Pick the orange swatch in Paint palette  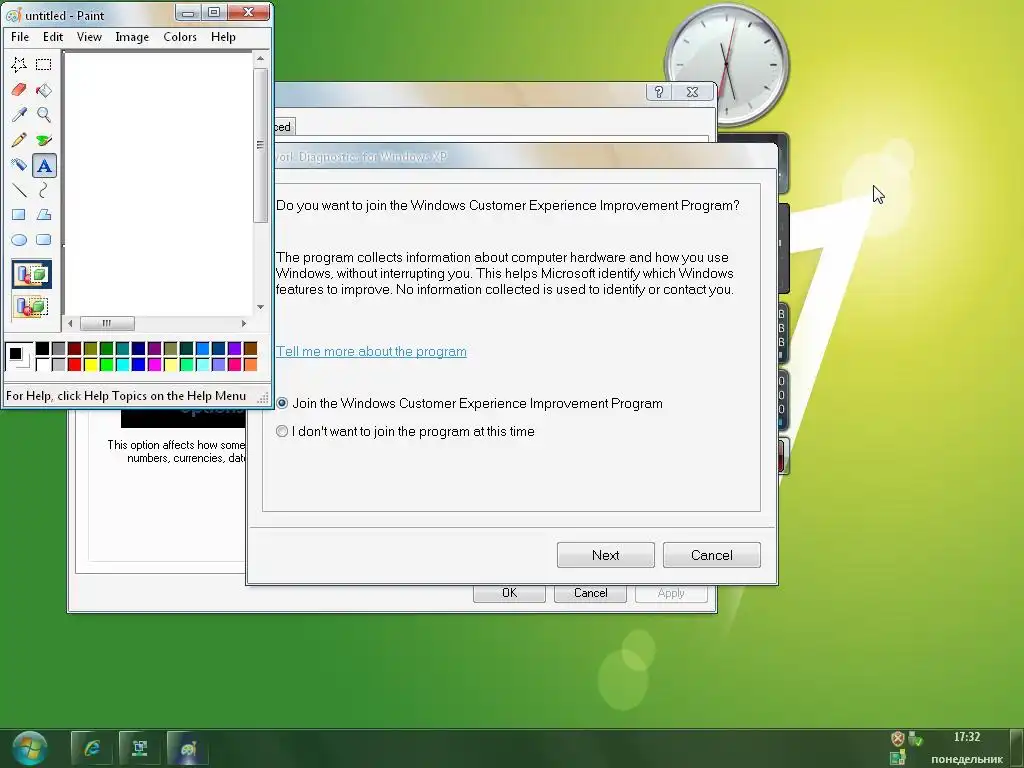click(x=250, y=364)
